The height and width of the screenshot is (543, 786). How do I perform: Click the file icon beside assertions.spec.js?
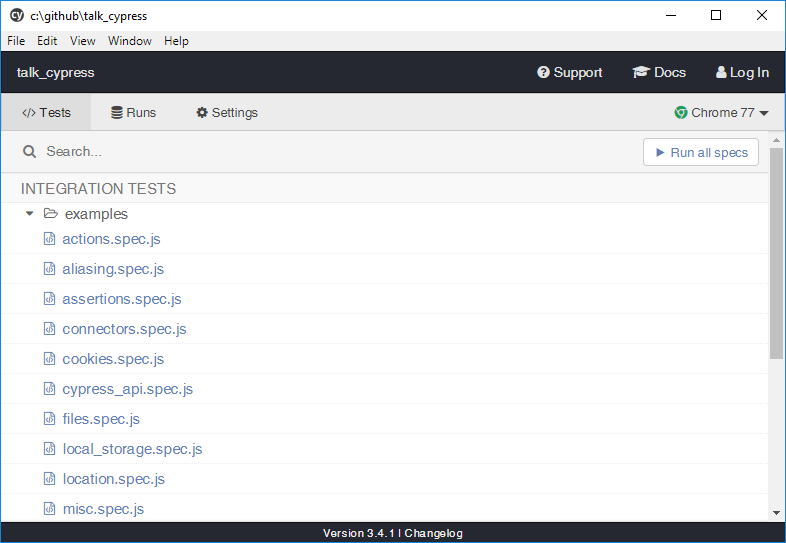pyautogui.click(x=49, y=299)
